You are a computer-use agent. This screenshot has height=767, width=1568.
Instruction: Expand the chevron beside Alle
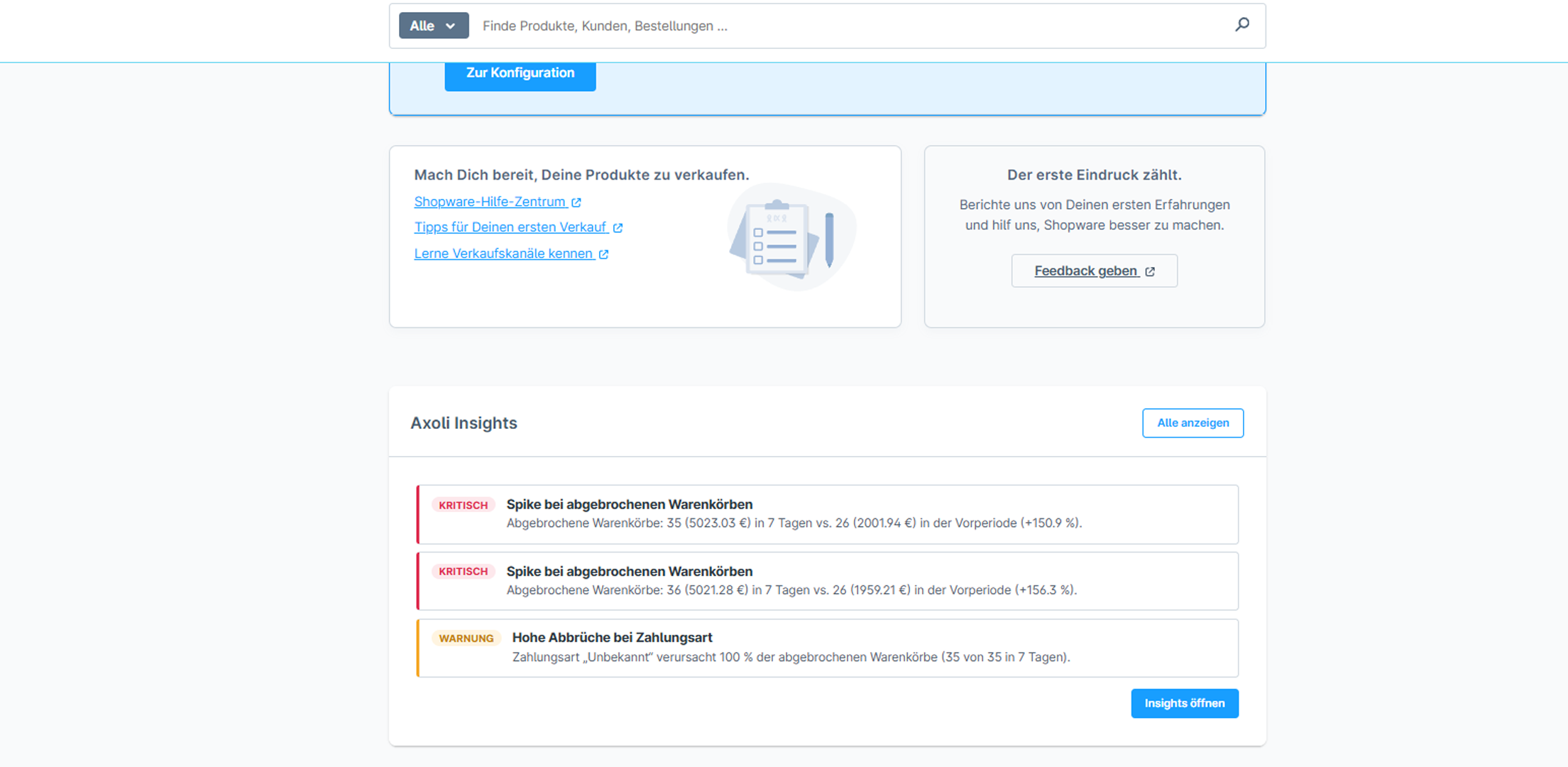[x=450, y=26]
